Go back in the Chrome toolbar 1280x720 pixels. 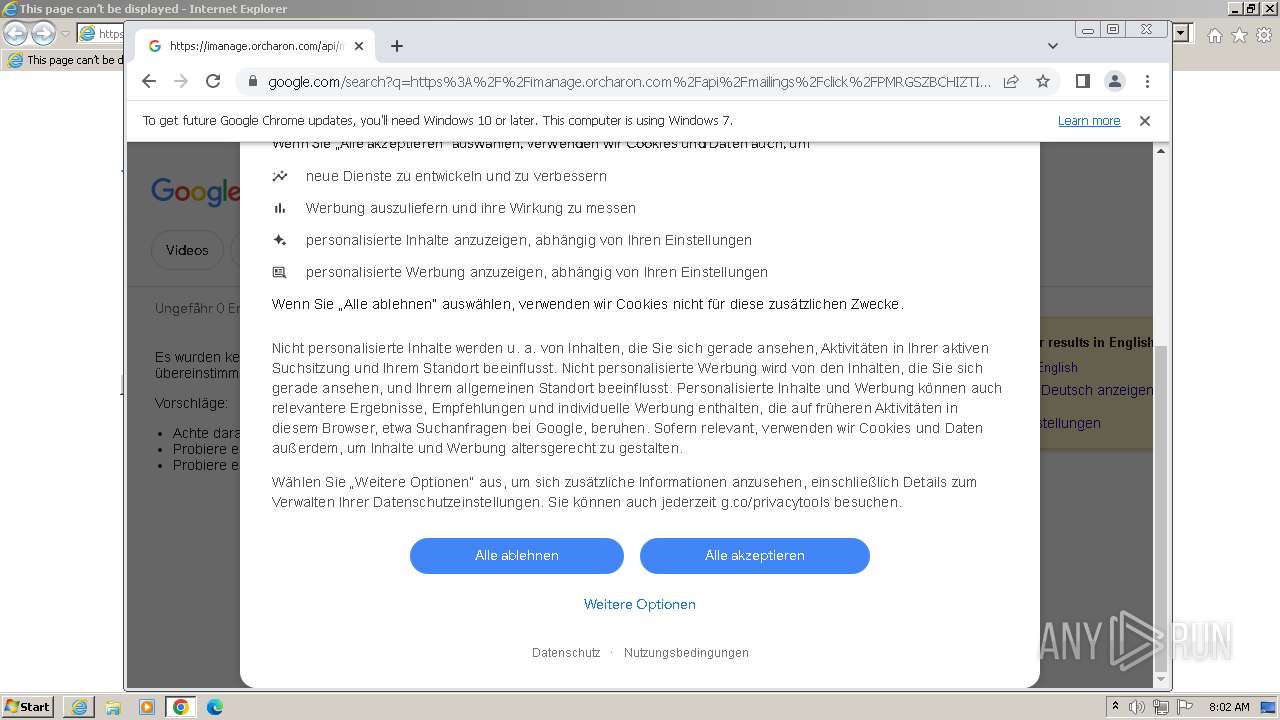coord(149,81)
